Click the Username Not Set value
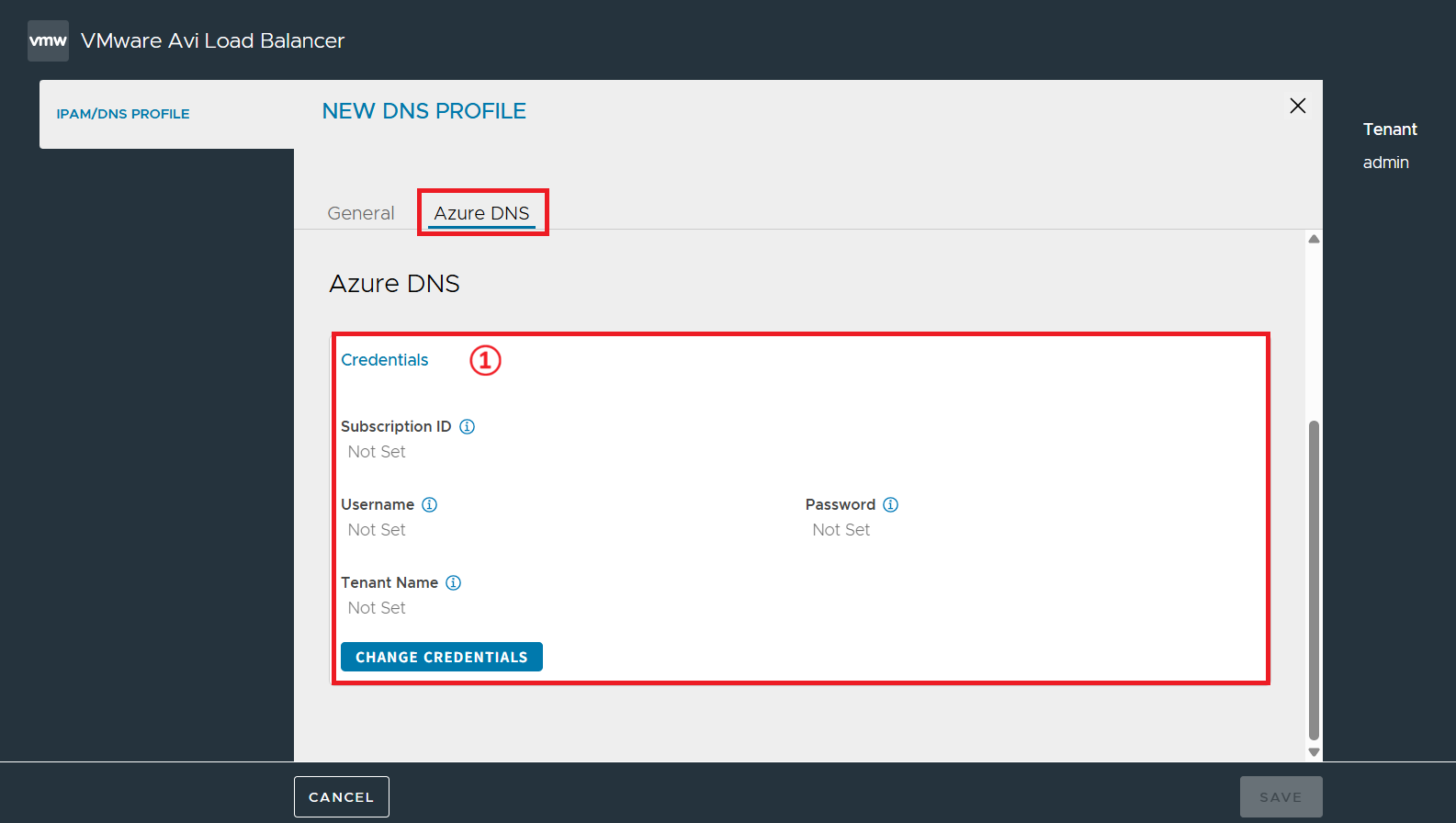The height and width of the screenshot is (823, 1456). tap(377, 530)
